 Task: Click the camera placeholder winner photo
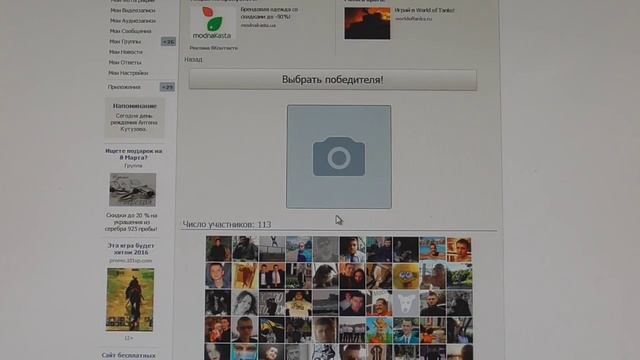click(x=339, y=157)
